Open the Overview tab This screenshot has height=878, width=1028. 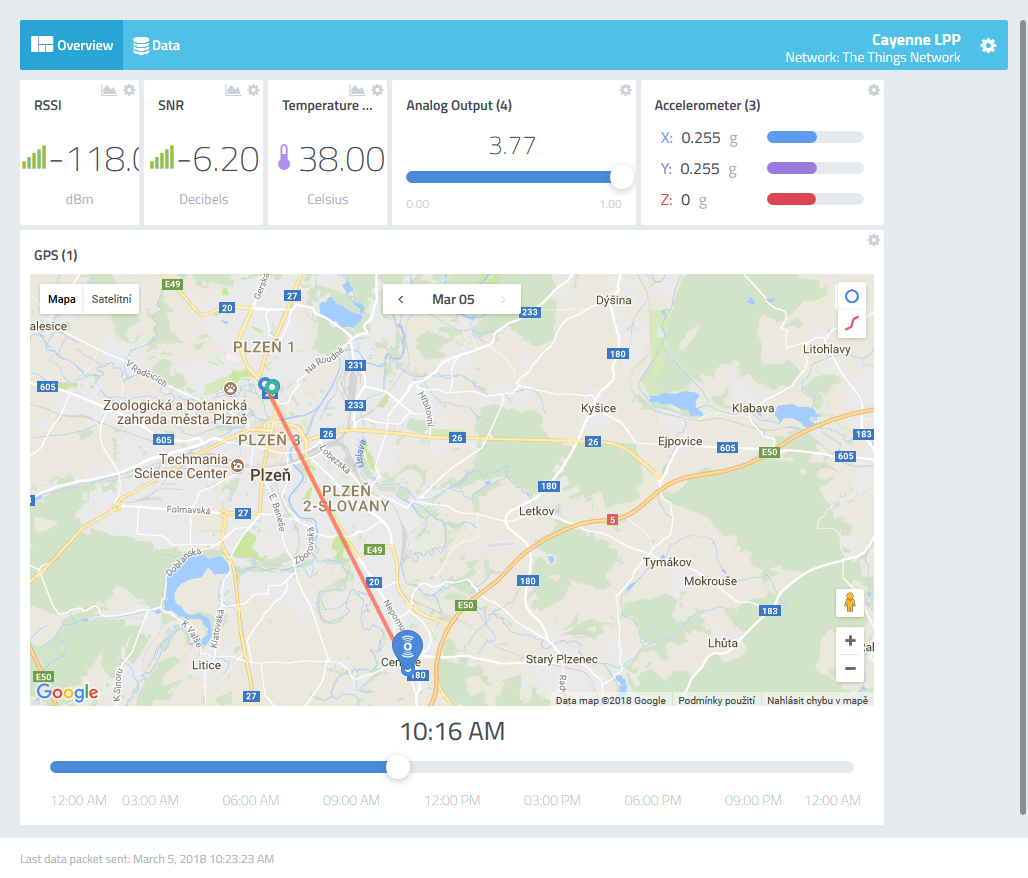(71, 45)
